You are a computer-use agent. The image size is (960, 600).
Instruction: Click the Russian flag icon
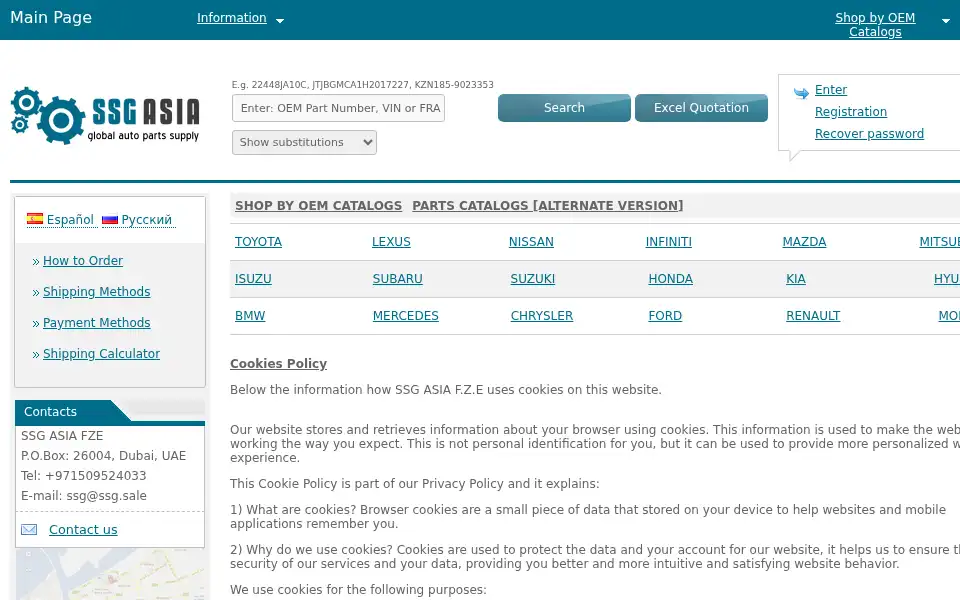point(110,219)
